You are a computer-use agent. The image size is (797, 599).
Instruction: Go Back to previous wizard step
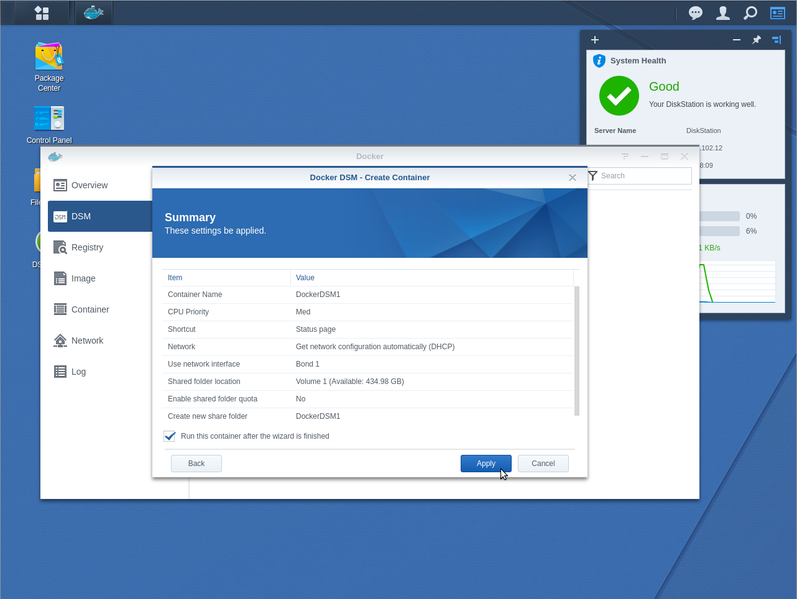[196, 463]
